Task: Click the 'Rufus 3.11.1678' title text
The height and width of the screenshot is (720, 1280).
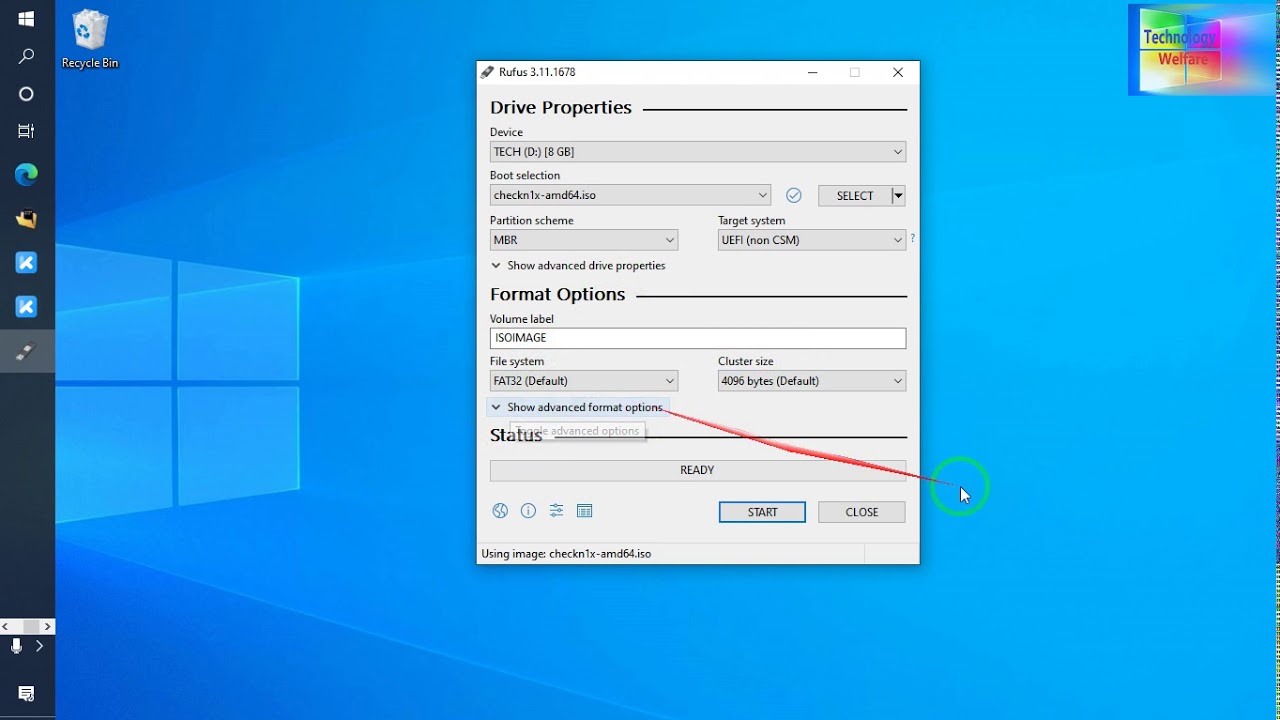Action: tap(538, 72)
